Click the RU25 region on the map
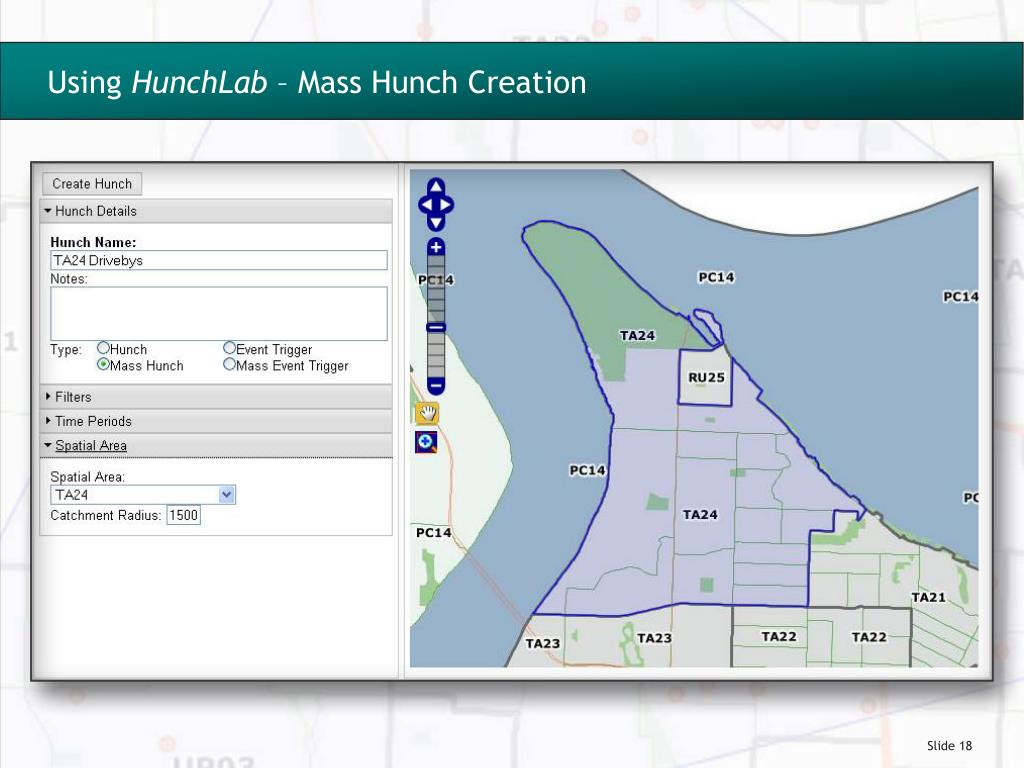 [x=706, y=377]
